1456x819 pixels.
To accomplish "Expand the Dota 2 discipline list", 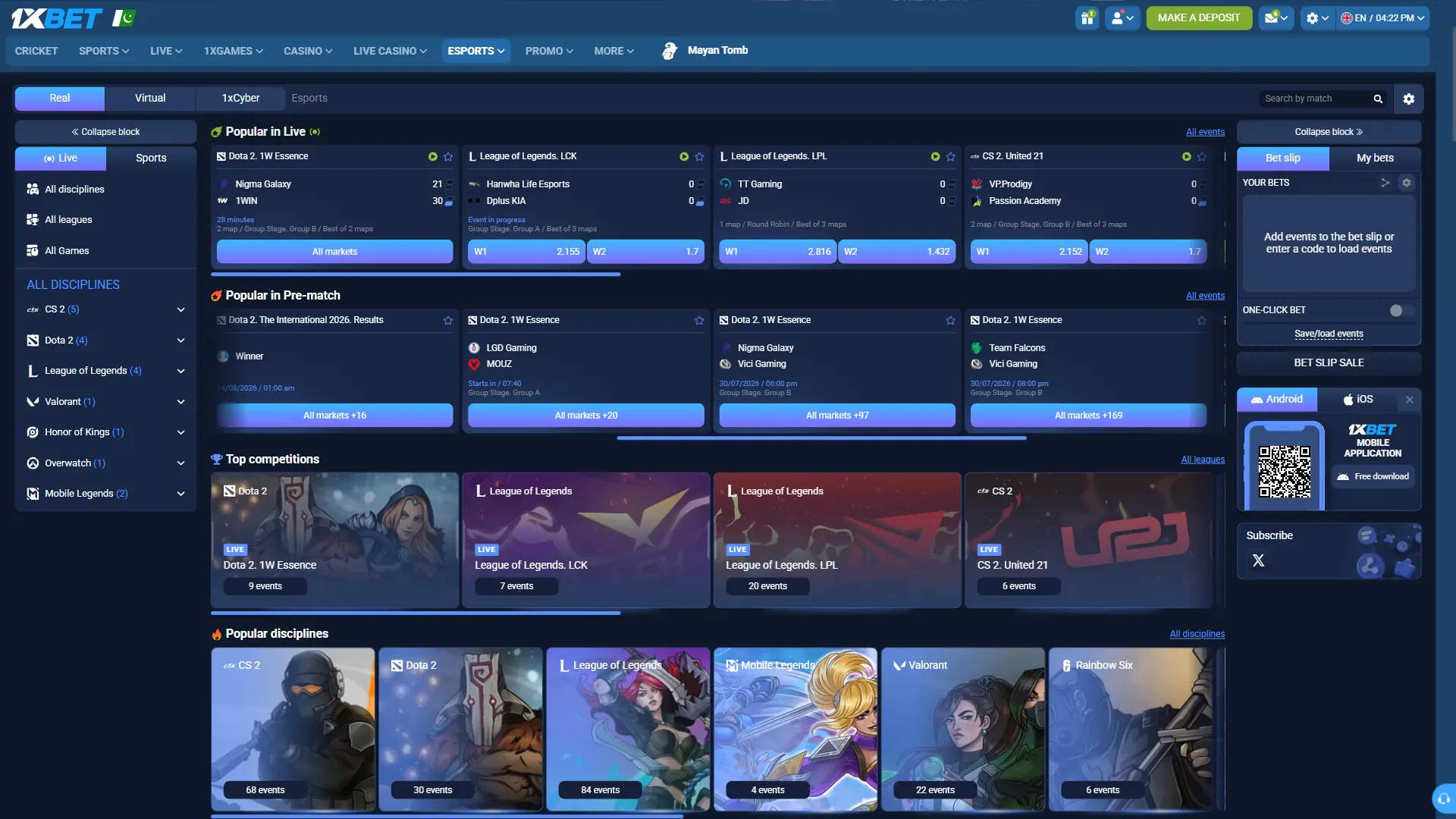I will click(x=180, y=340).
